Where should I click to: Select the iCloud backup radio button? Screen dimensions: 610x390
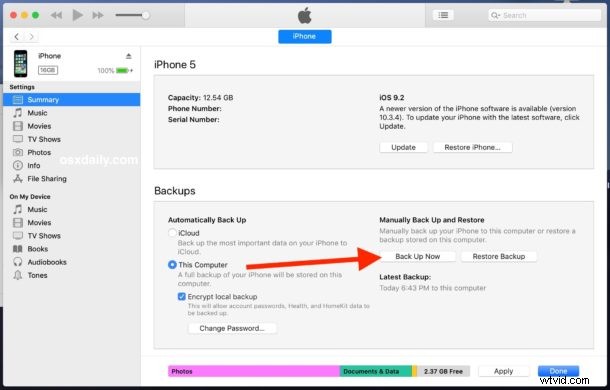point(172,233)
